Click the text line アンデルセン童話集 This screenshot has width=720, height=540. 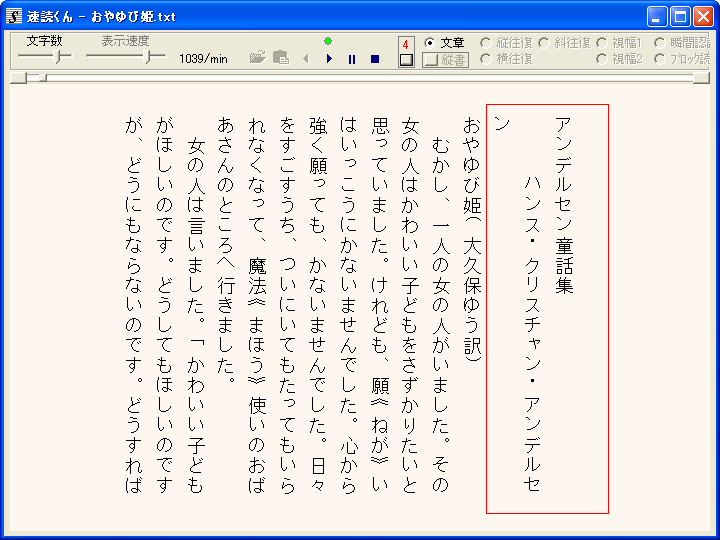click(x=563, y=205)
